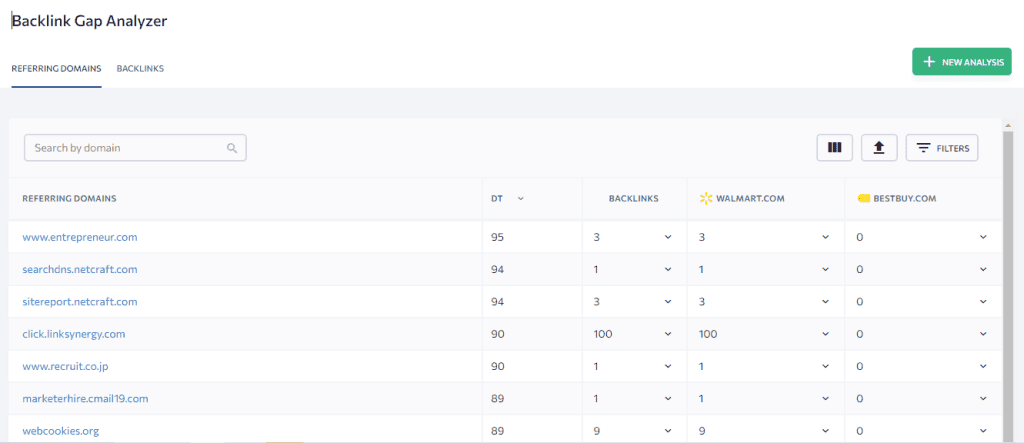Image resolution: width=1024 pixels, height=443 pixels.
Task: Click Walmart count 9 for webcookies.org
Action: click(702, 431)
